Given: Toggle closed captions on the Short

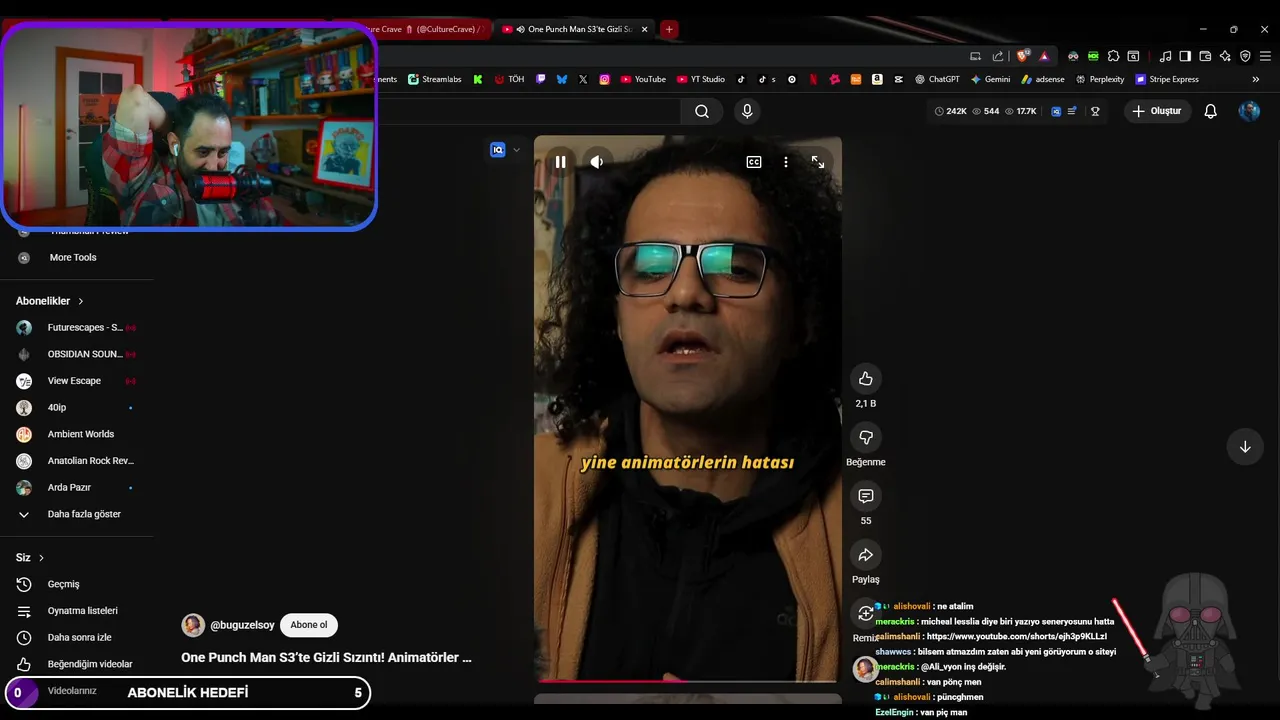Looking at the screenshot, I should point(754,162).
